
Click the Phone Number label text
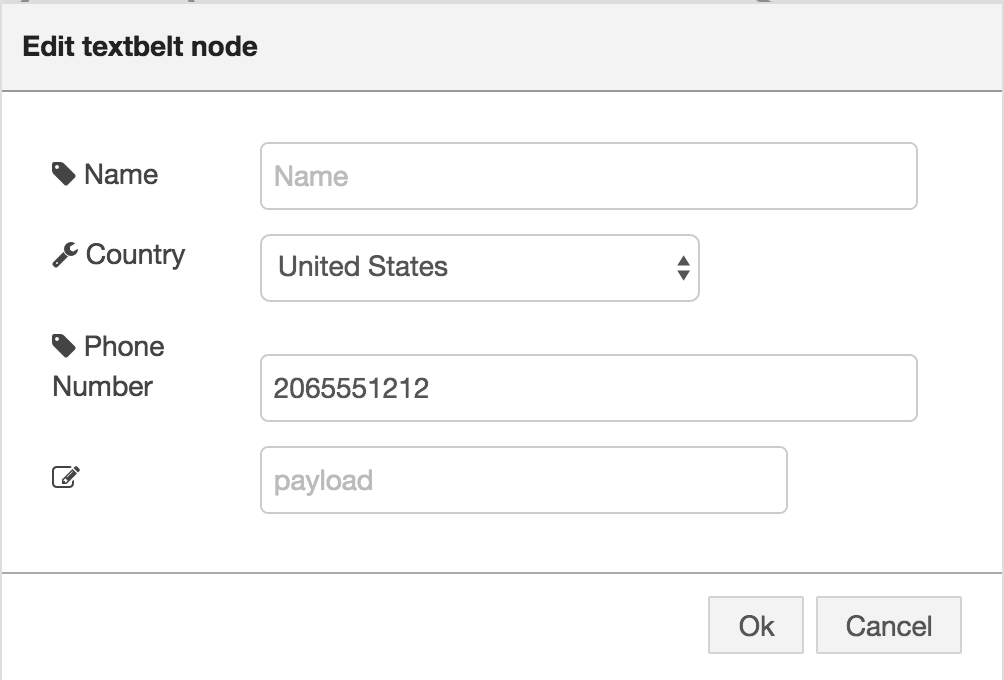(x=108, y=366)
